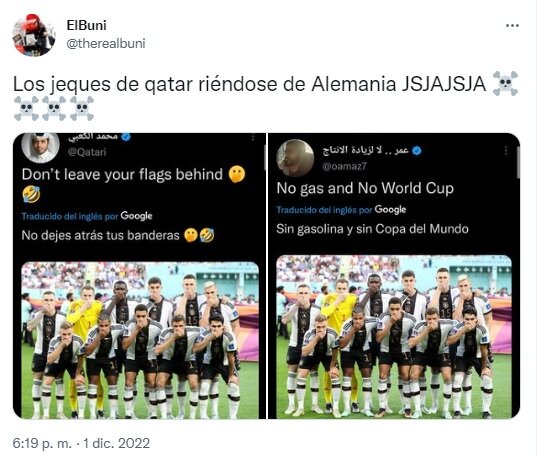This screenshot has height=456, width=537.
Task: Open the more options dots on @oamaz7's tweet
Action: [x=506, y=150]
